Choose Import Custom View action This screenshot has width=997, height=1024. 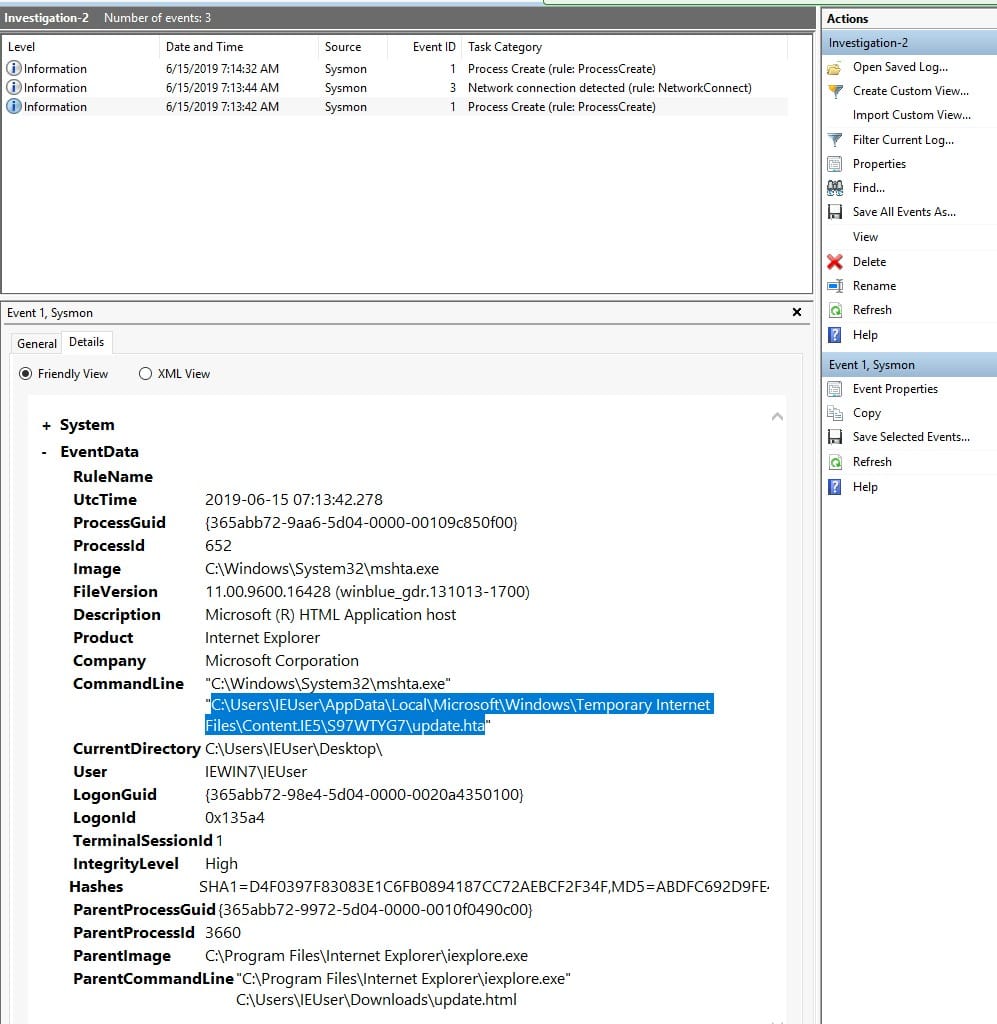911,116
